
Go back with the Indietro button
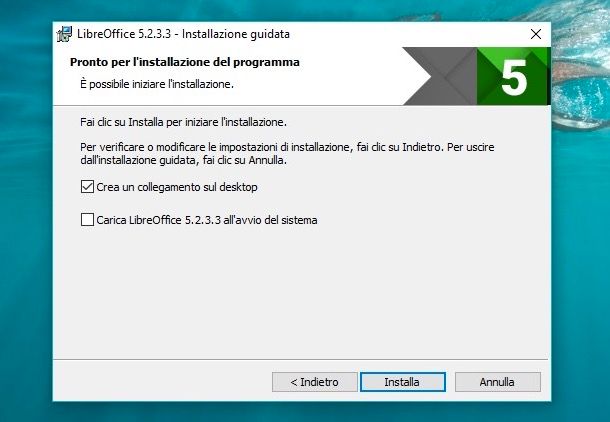coord(314,382)
